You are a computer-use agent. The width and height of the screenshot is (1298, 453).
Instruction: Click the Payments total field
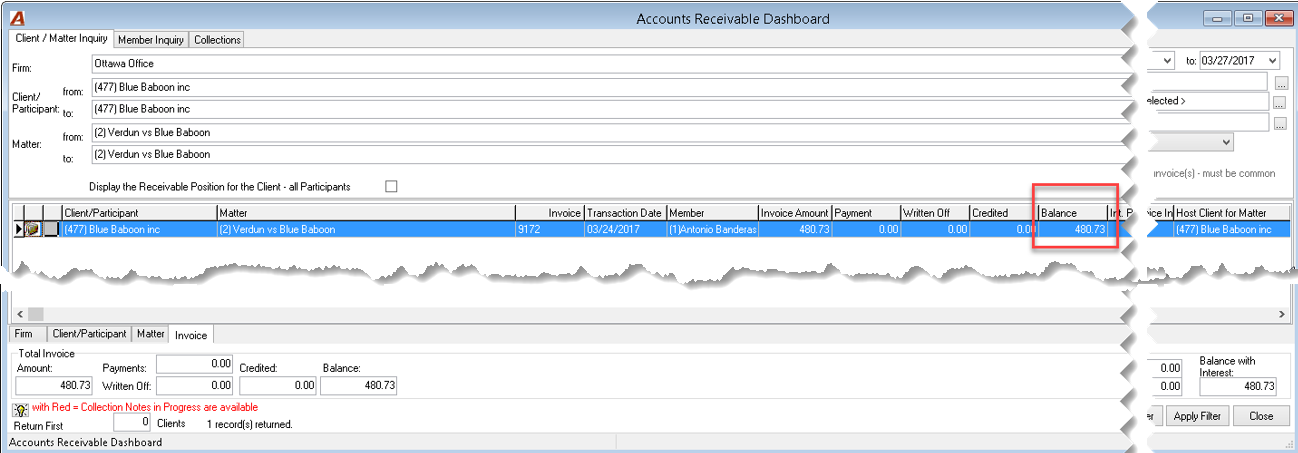(x=195, y=364)
